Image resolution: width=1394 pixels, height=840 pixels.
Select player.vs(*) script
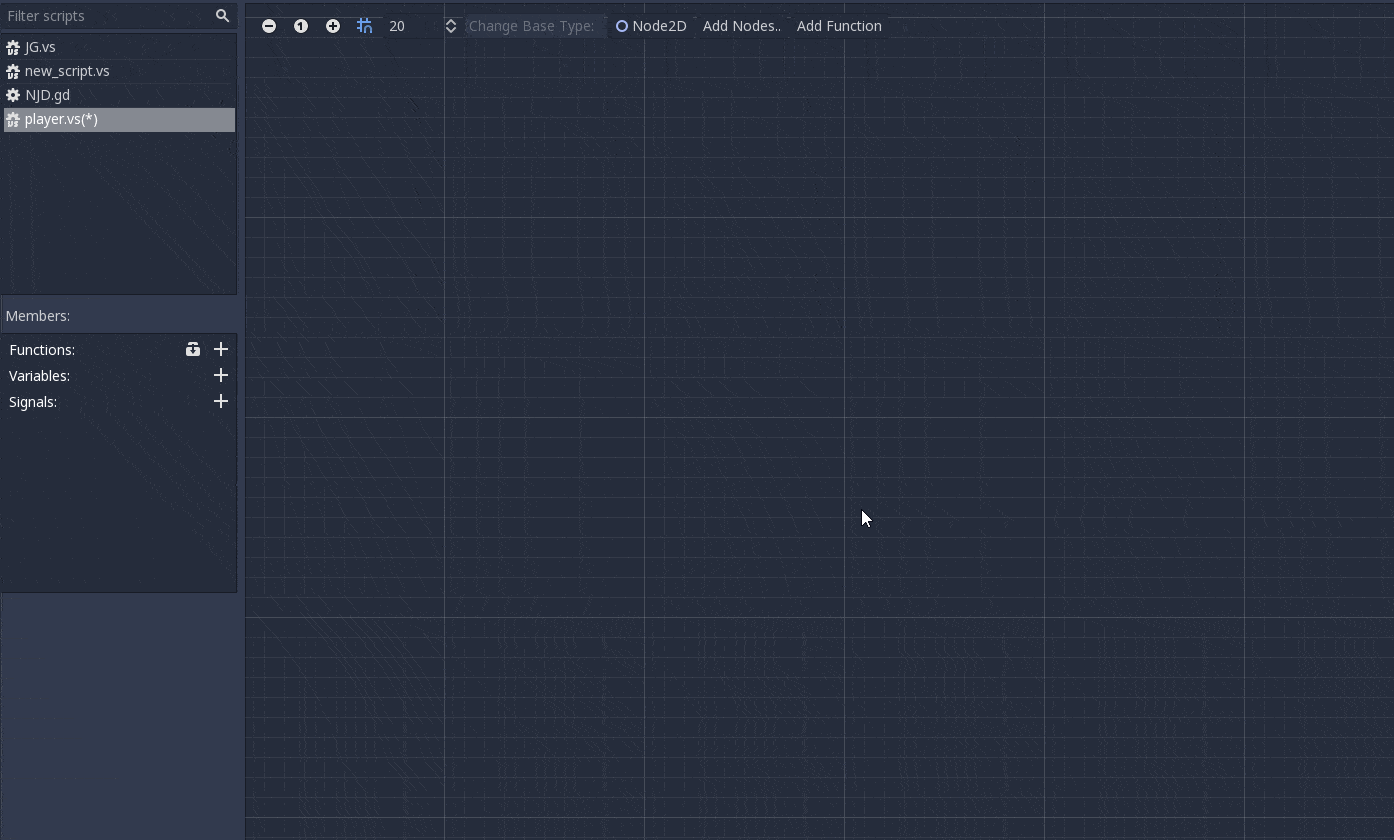tap(119, 119)
